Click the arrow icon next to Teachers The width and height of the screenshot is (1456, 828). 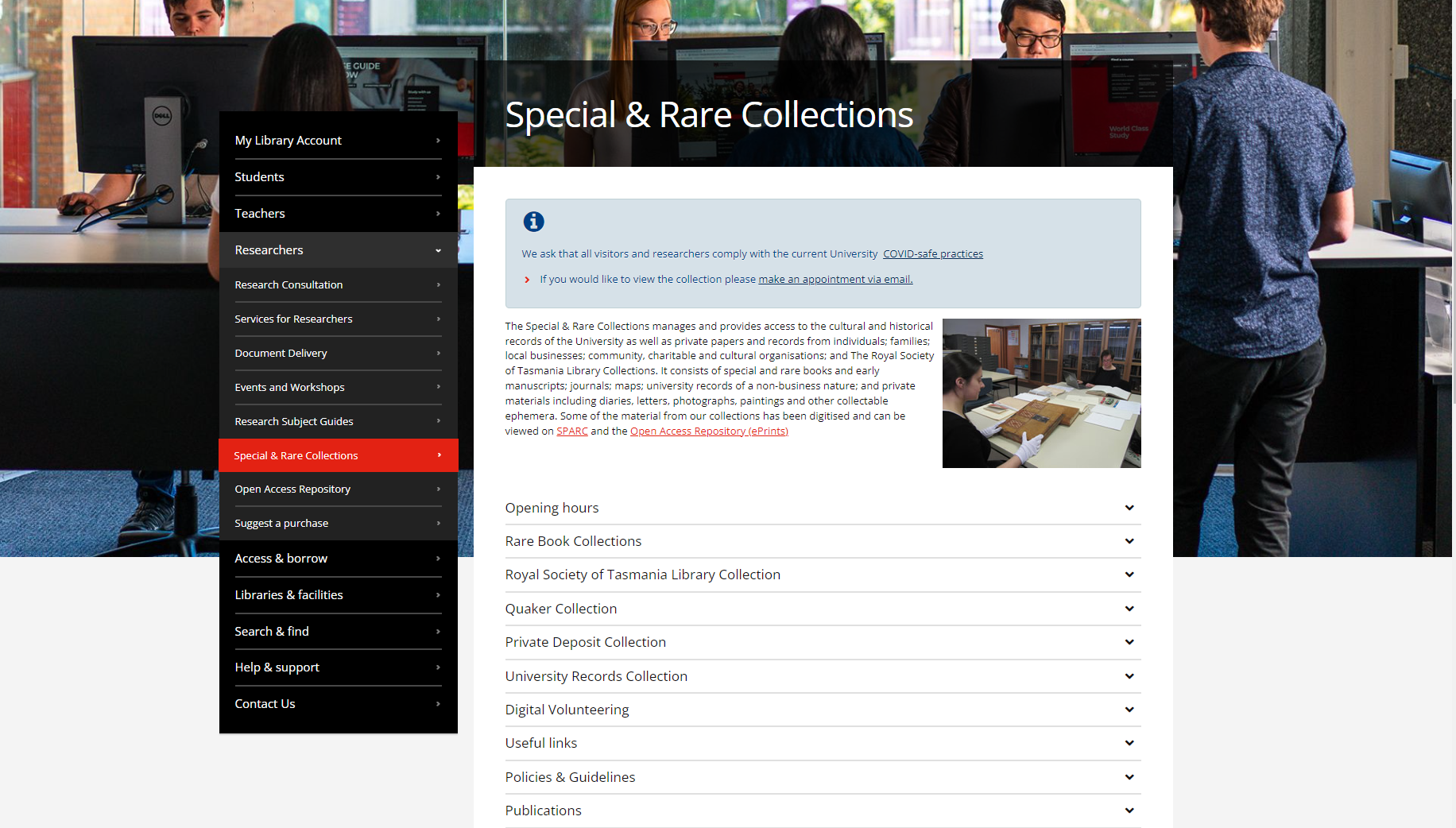438,214
